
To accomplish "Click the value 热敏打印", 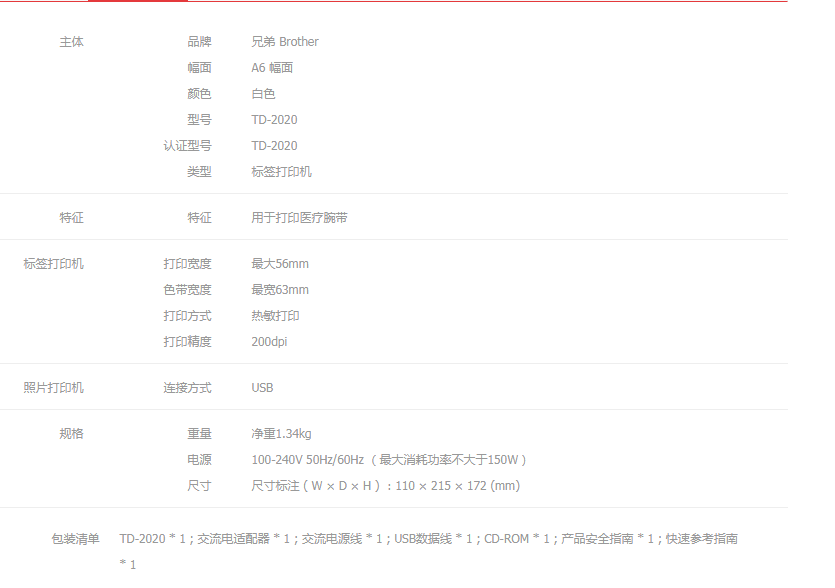I will tap(275, 316).
